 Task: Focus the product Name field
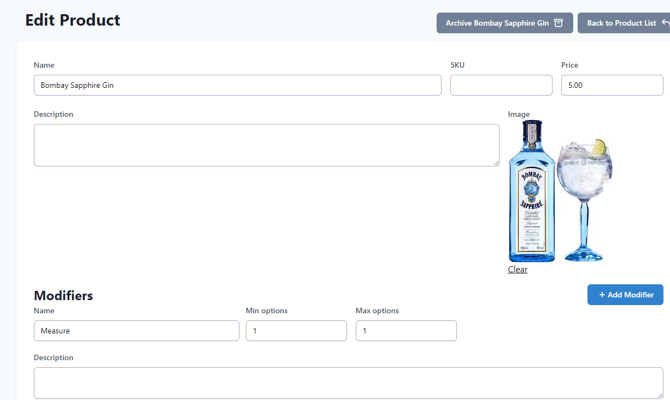pos(237,86)
